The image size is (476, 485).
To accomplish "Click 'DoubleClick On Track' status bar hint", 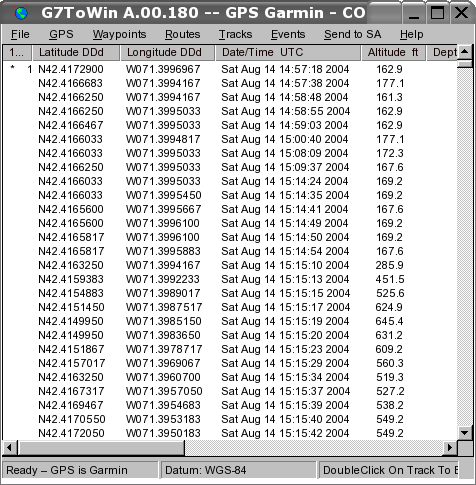I will click(x=390, y=470).
